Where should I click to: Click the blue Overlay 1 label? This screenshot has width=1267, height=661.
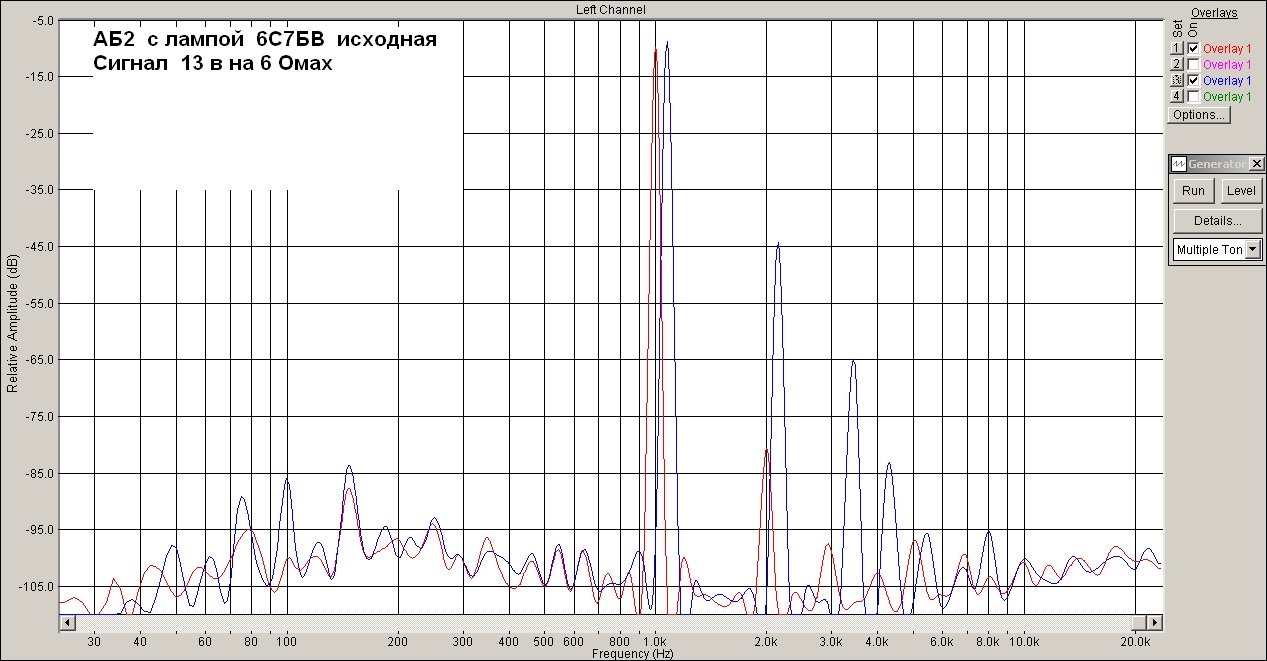pyautogui.click(x=1227, y=81)
